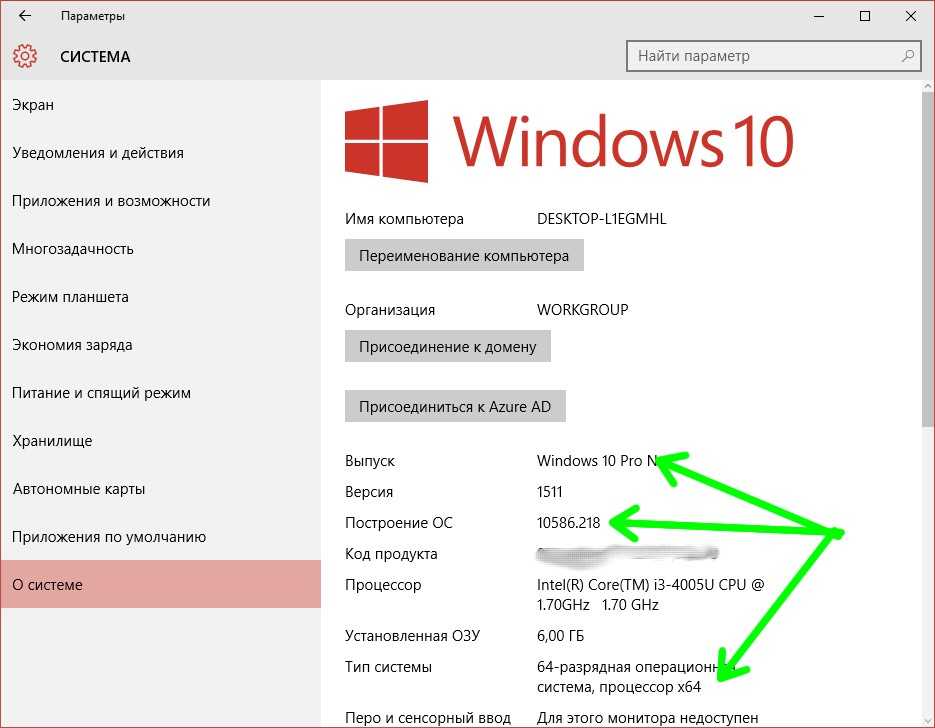Screen dimensions: 935x728
Task: Open Автономные карты section
Action: click(x=160, y=489)
